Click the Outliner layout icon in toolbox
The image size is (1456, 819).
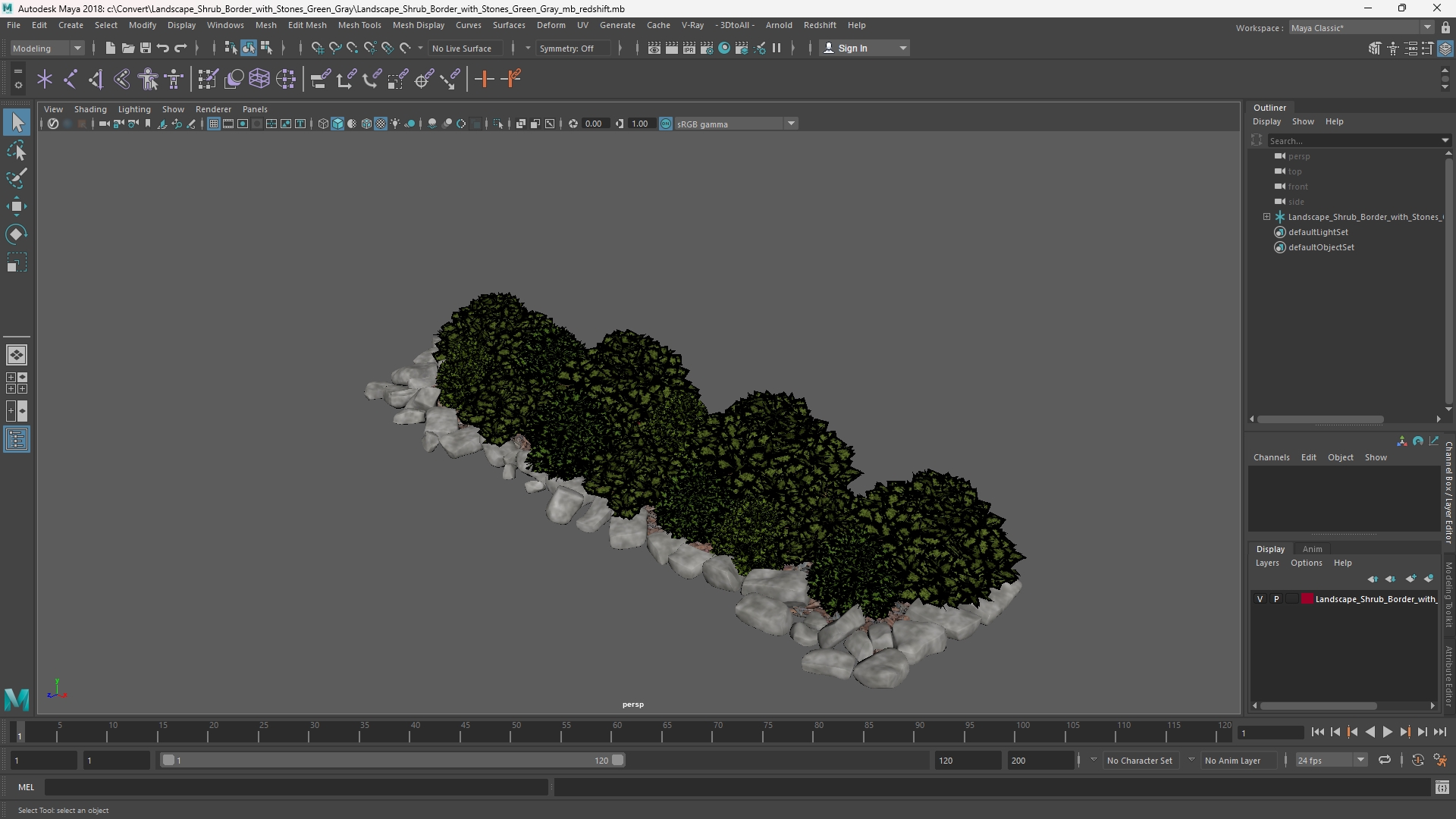tap(17, 440)
